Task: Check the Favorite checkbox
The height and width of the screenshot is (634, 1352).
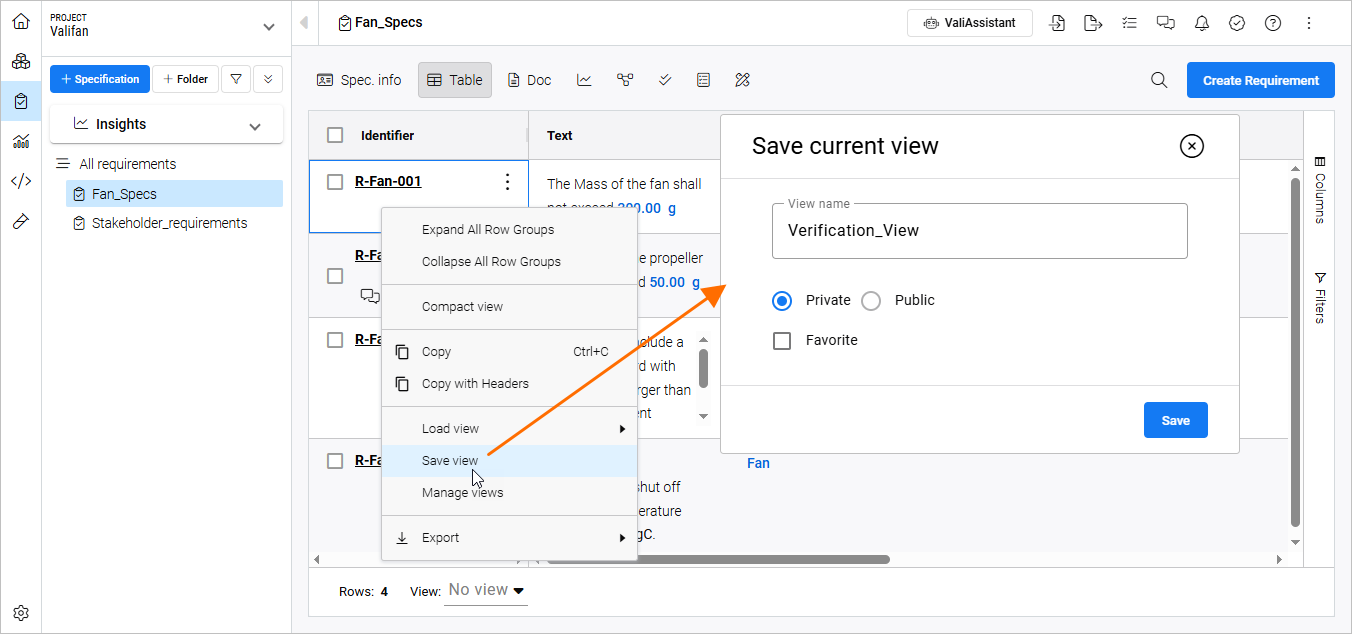Action: coord(782,340)
